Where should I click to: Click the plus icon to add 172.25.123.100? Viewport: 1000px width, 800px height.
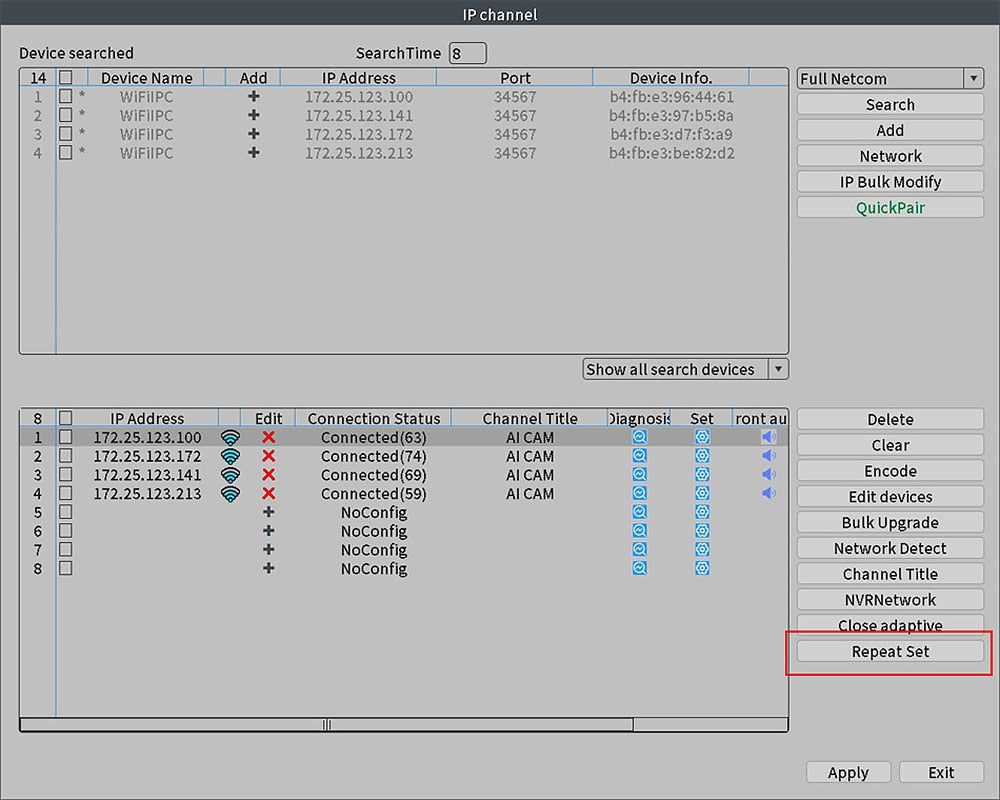pos(254,97)
